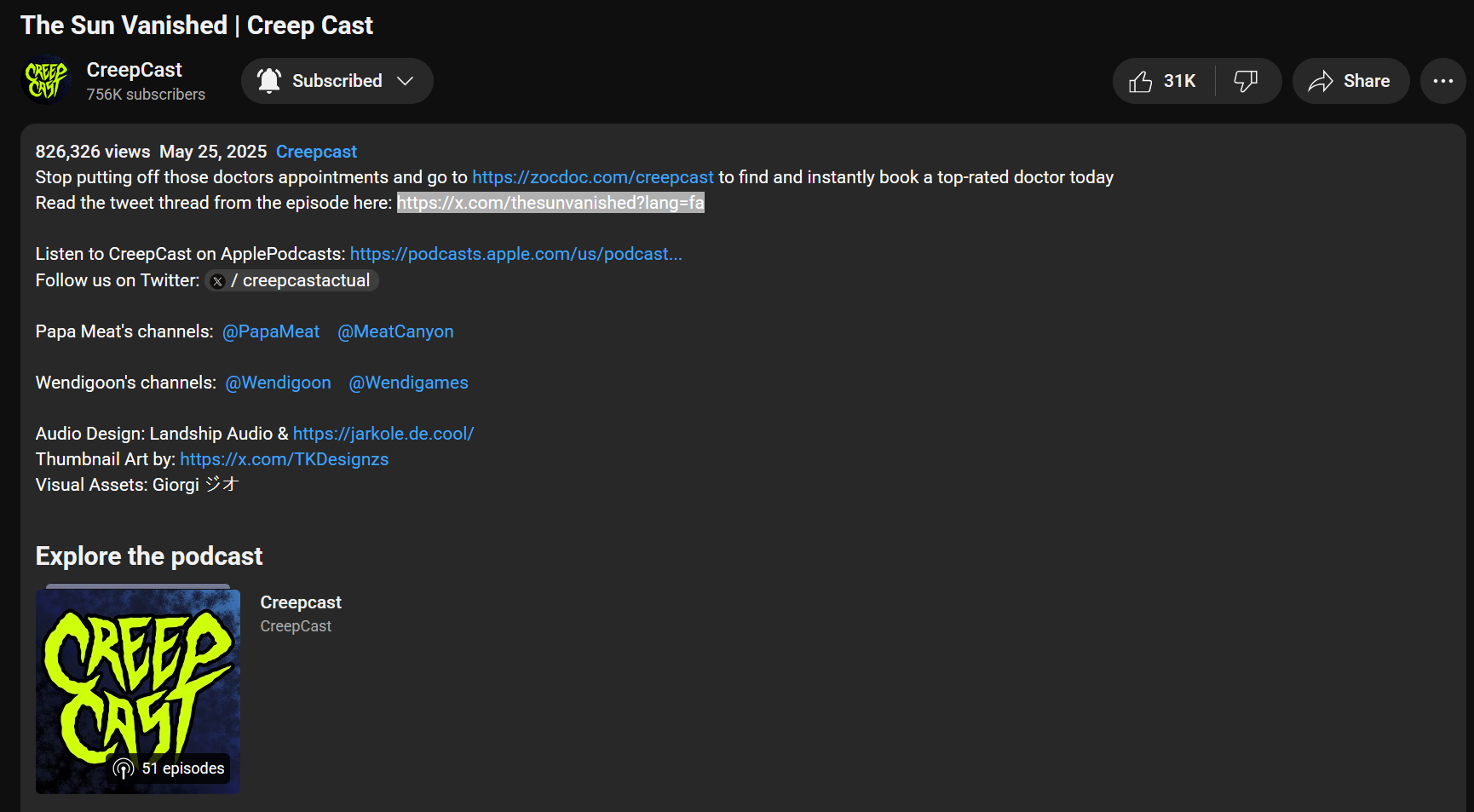The width and height of the screenshot is (1474, 812).
Task: Open the @PapaMeat channel link
Action: click(271, 331)
